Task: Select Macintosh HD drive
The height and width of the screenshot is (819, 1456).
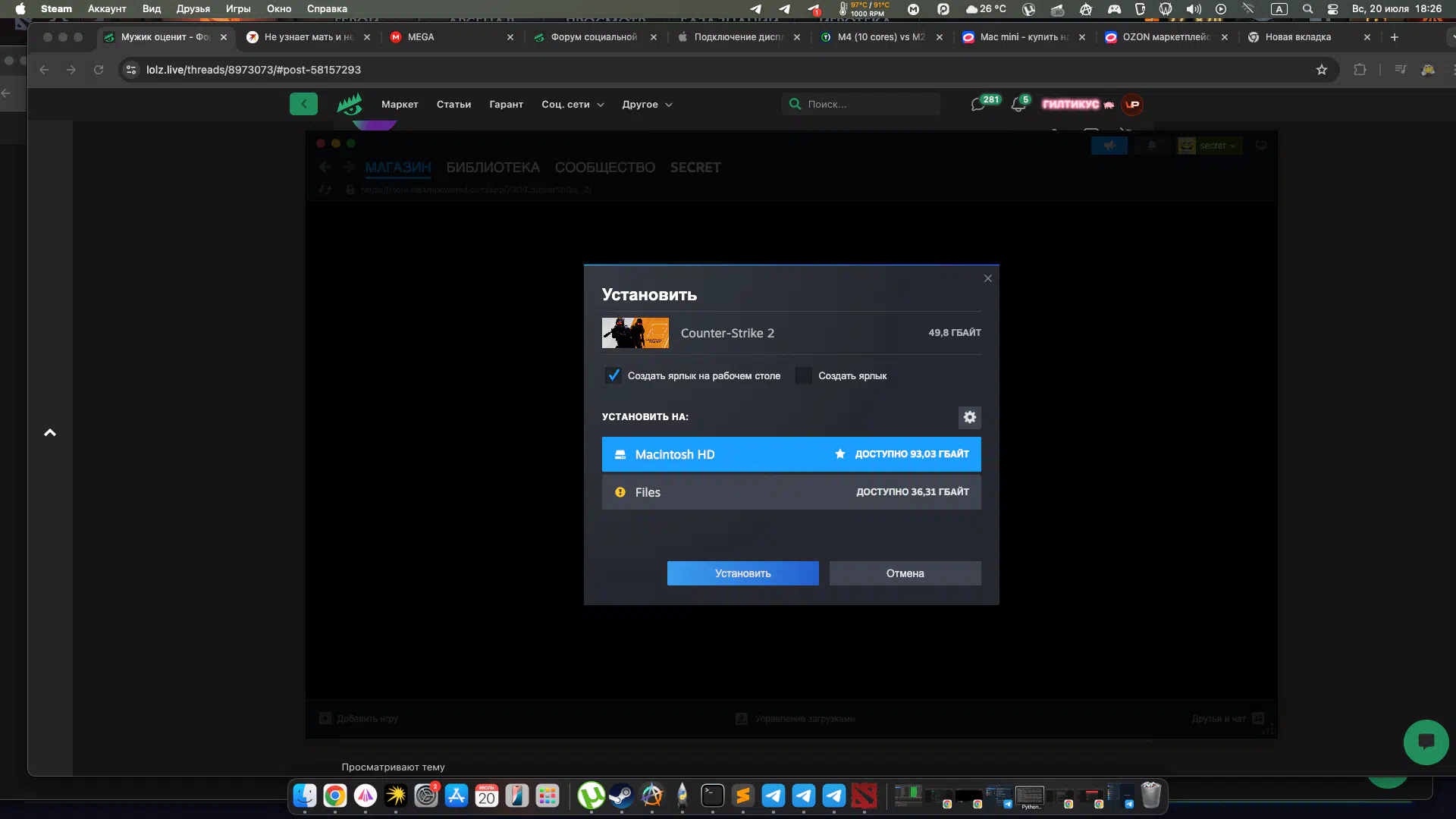Action: click(x=791, y=454)
